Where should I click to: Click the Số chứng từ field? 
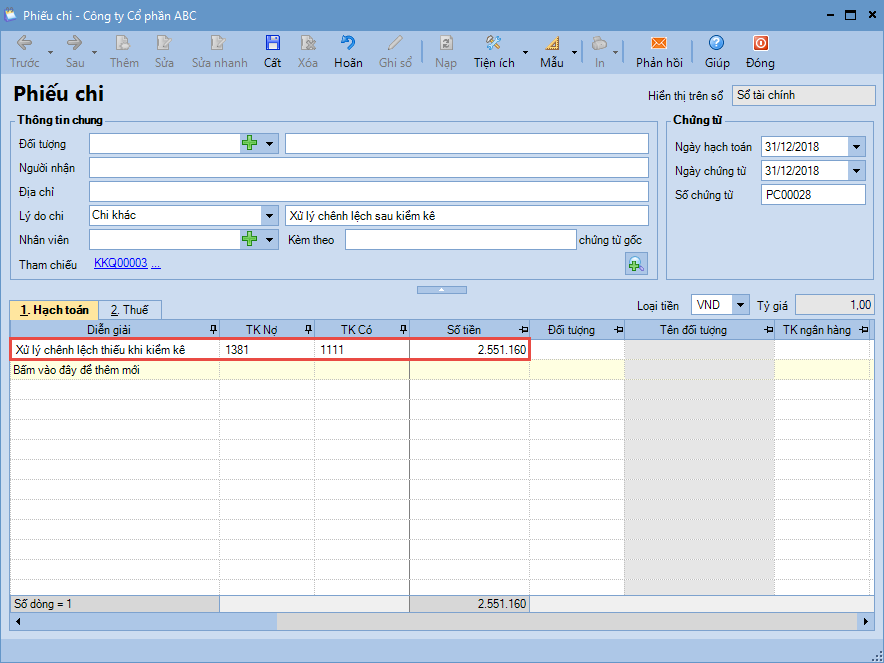pyautogui.click(x=812, y=195)
